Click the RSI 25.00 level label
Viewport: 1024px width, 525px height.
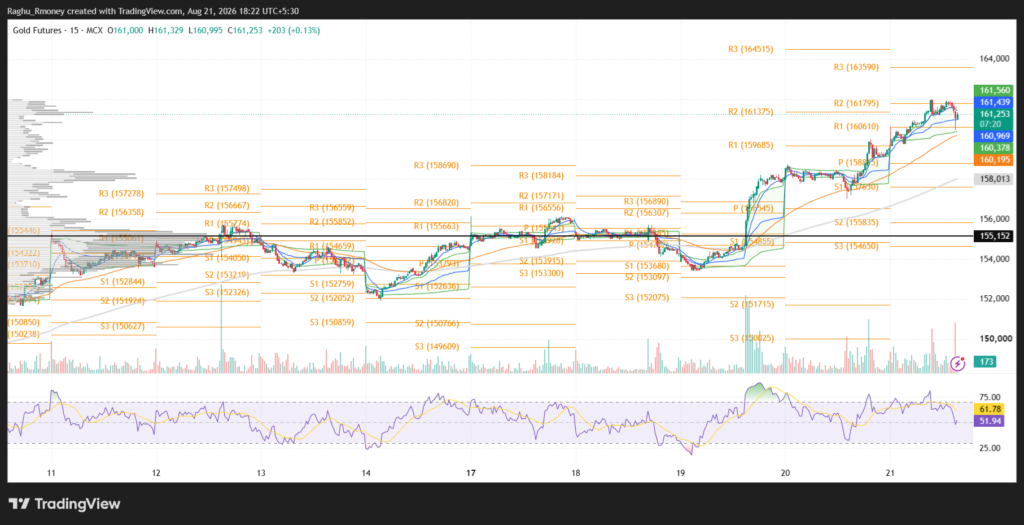(x=989, y=448)
